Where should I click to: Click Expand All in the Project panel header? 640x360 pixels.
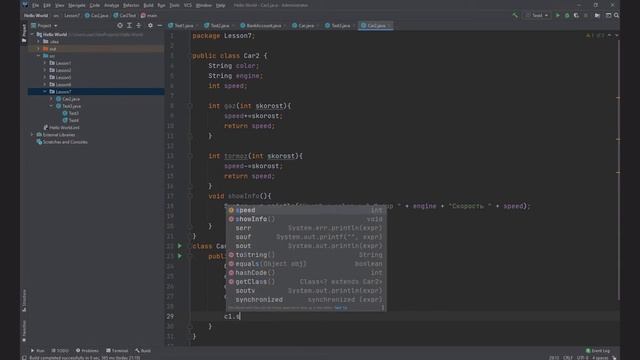coord(129,25)
